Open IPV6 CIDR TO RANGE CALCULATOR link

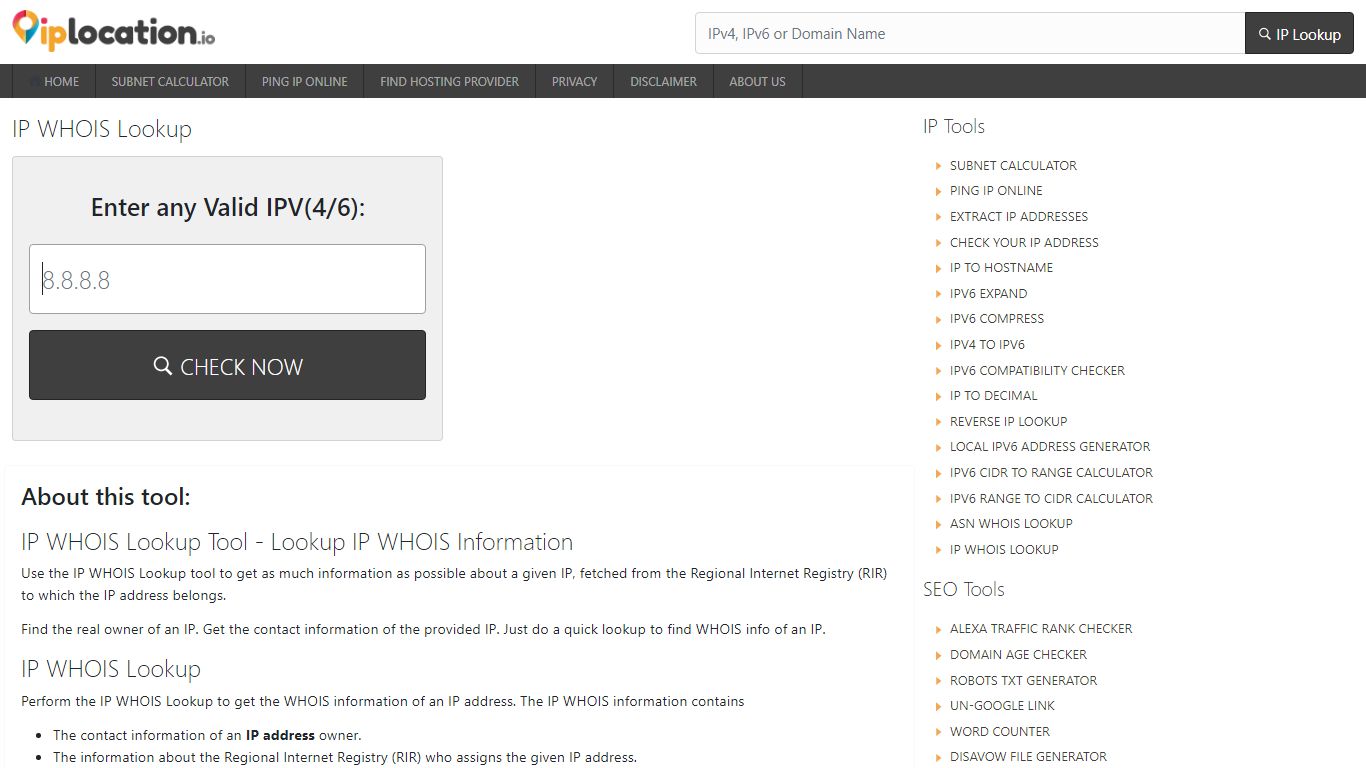[1051, 473]
